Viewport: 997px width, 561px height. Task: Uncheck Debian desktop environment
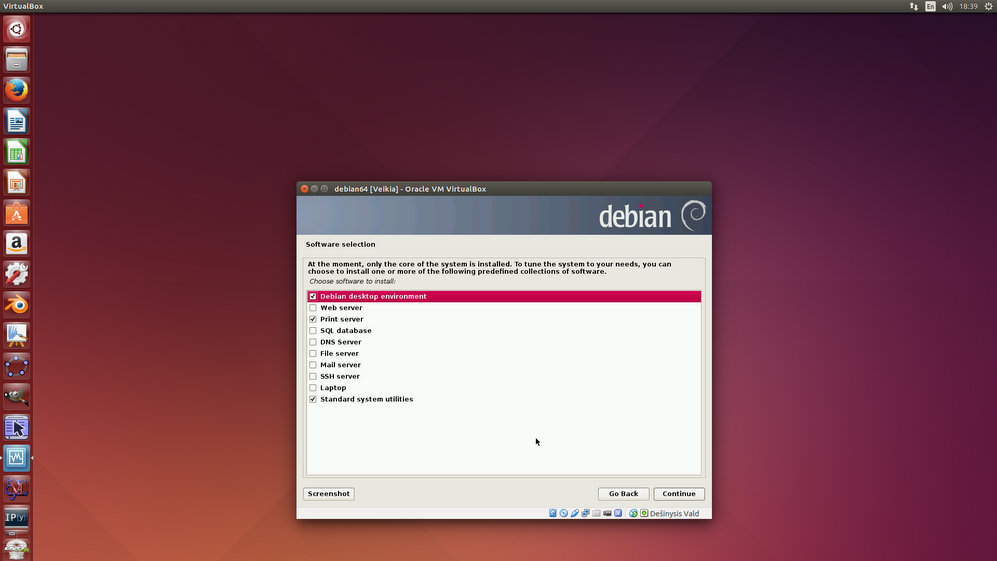point(313,297)
